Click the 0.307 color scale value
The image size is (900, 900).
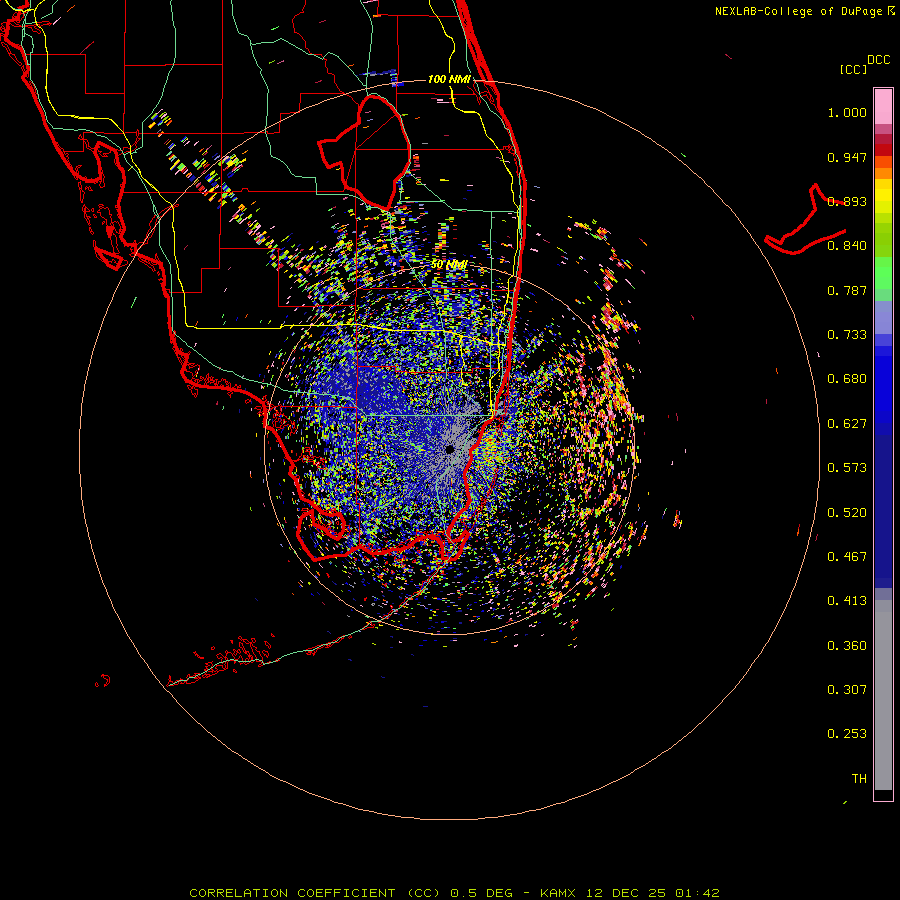click(847, 690)
